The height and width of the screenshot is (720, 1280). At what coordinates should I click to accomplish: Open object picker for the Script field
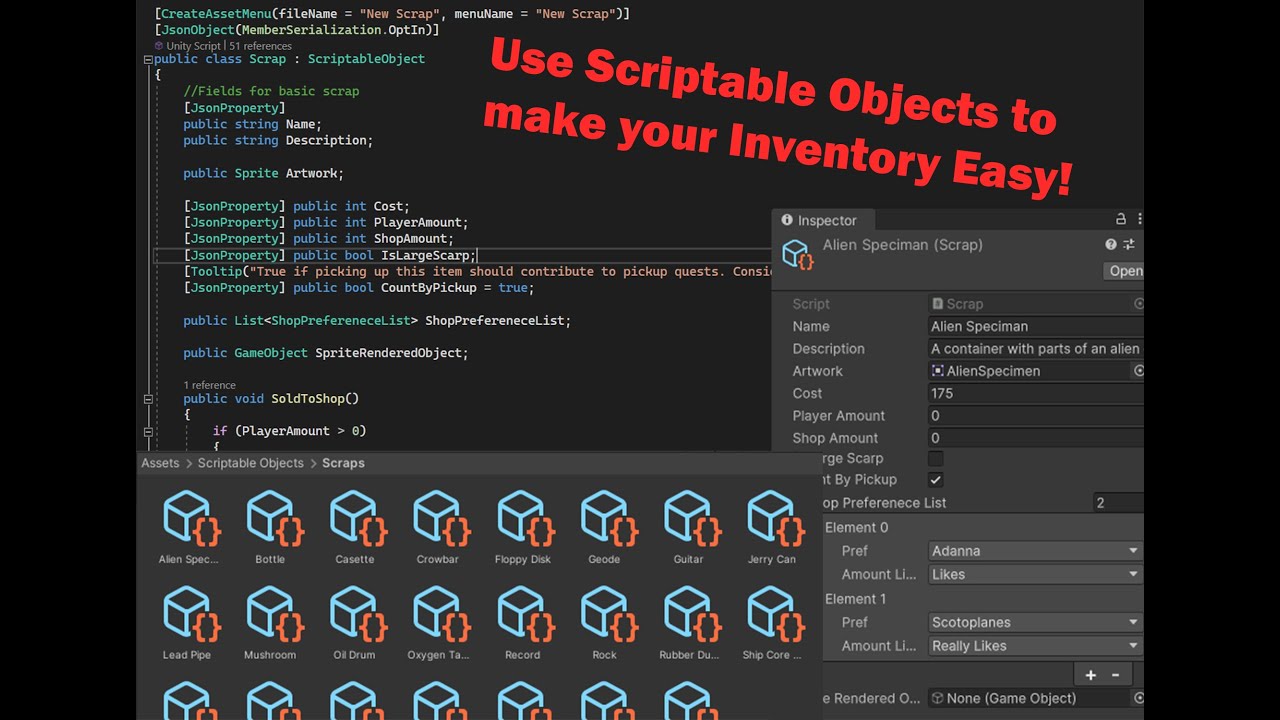click(x=1138, y=303)
